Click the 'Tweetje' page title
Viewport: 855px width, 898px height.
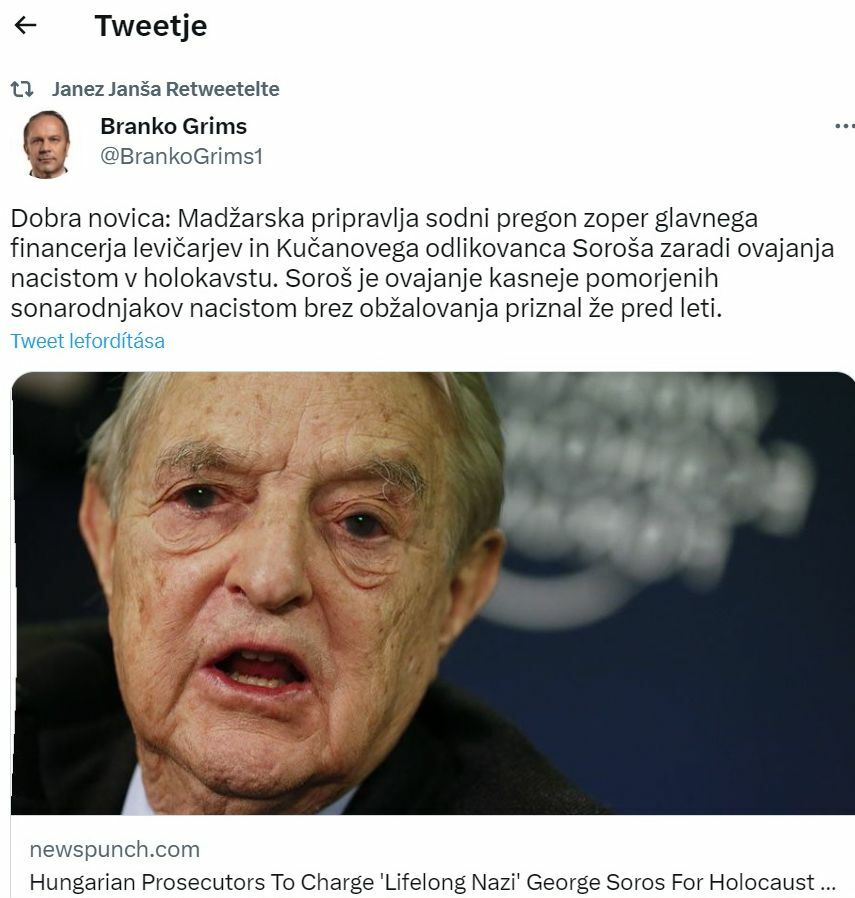point(151,26)
